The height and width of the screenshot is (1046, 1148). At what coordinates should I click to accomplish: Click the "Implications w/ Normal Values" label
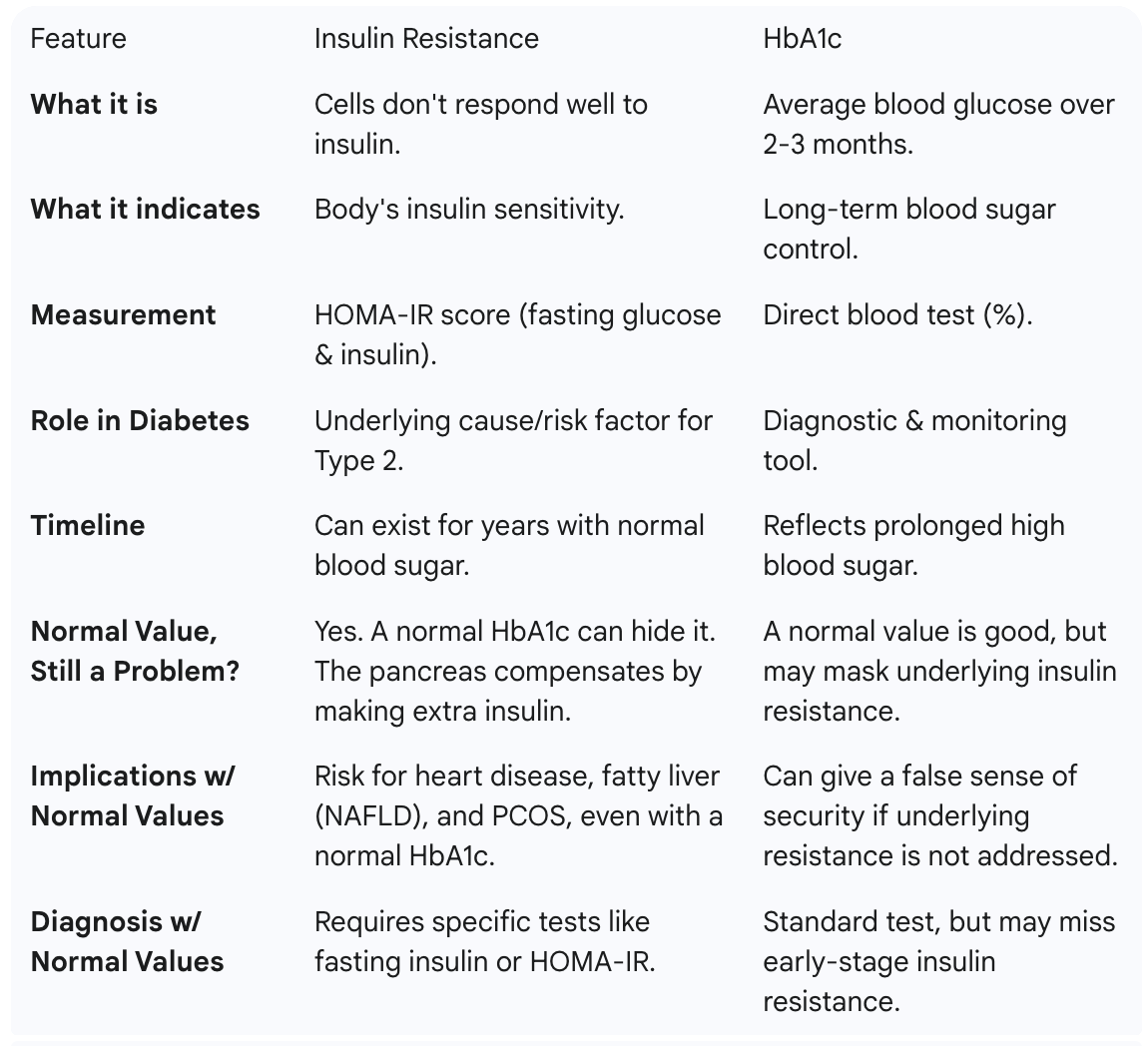point(132,795)
